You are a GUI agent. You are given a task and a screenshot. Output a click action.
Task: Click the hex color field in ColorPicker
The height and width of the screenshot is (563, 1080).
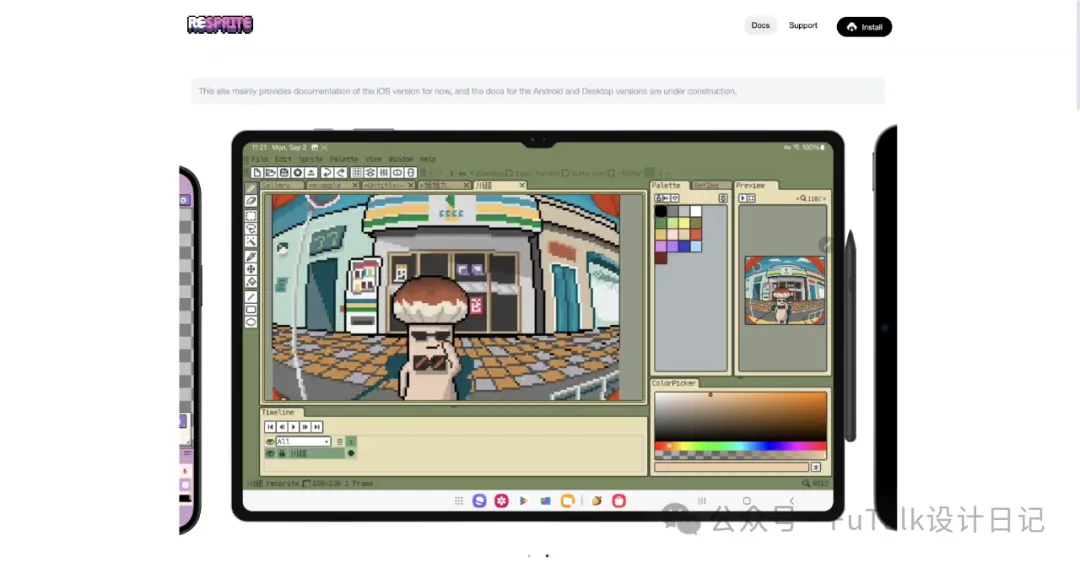(731, 467)
